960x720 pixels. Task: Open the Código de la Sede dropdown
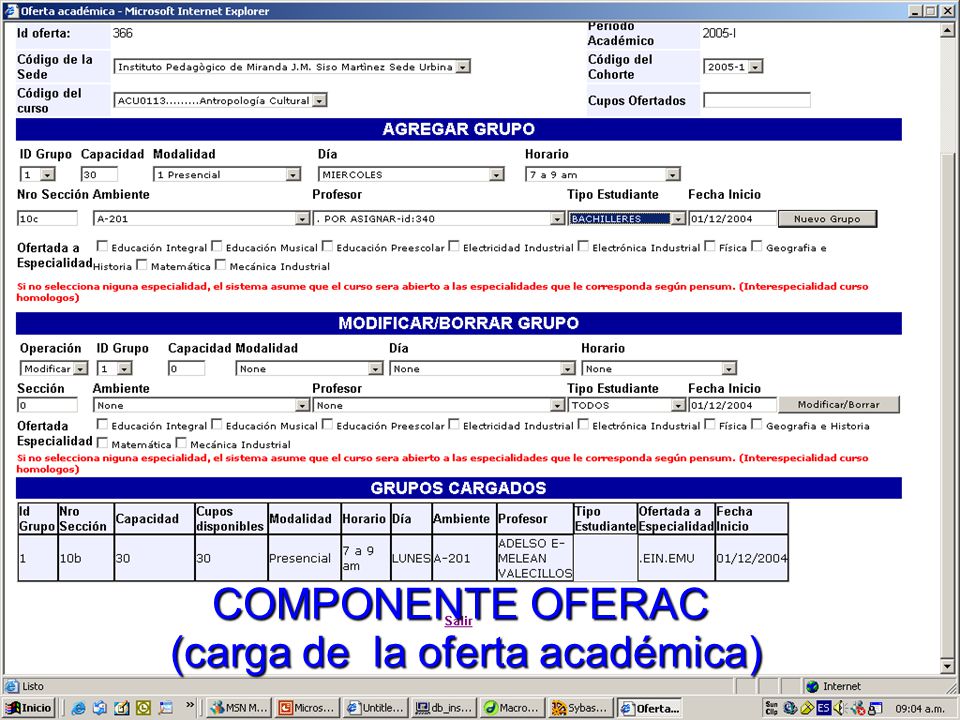tap(292, 67)
